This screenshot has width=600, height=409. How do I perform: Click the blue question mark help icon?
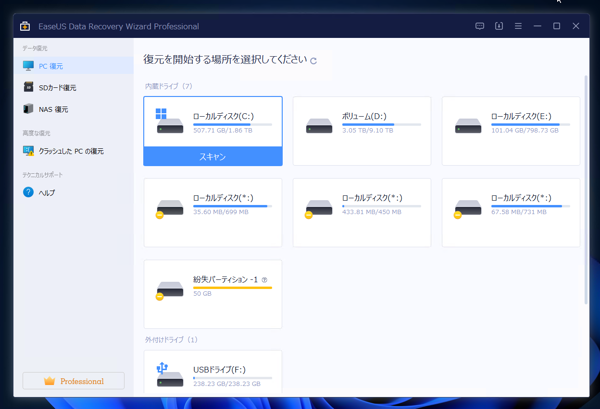tap(28, 192)
